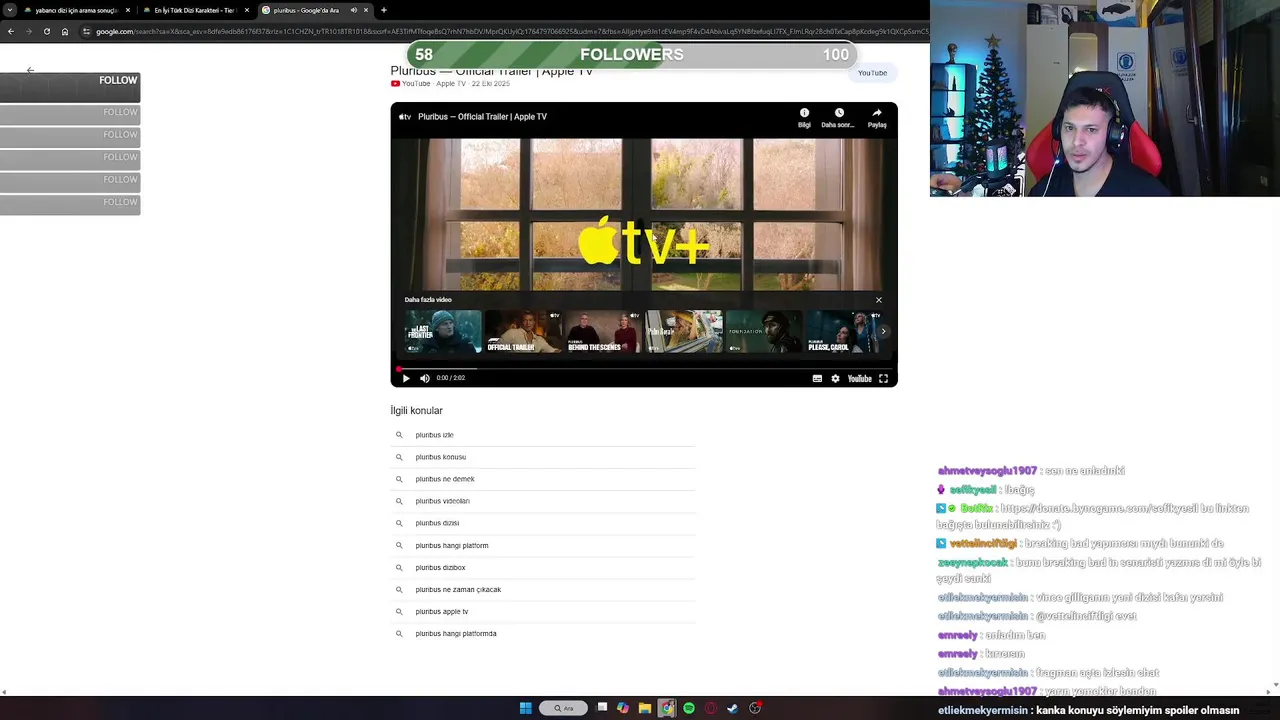Open the Behind the Scenes thumbnail
The image size is (1280, 720).
(604, 332)
